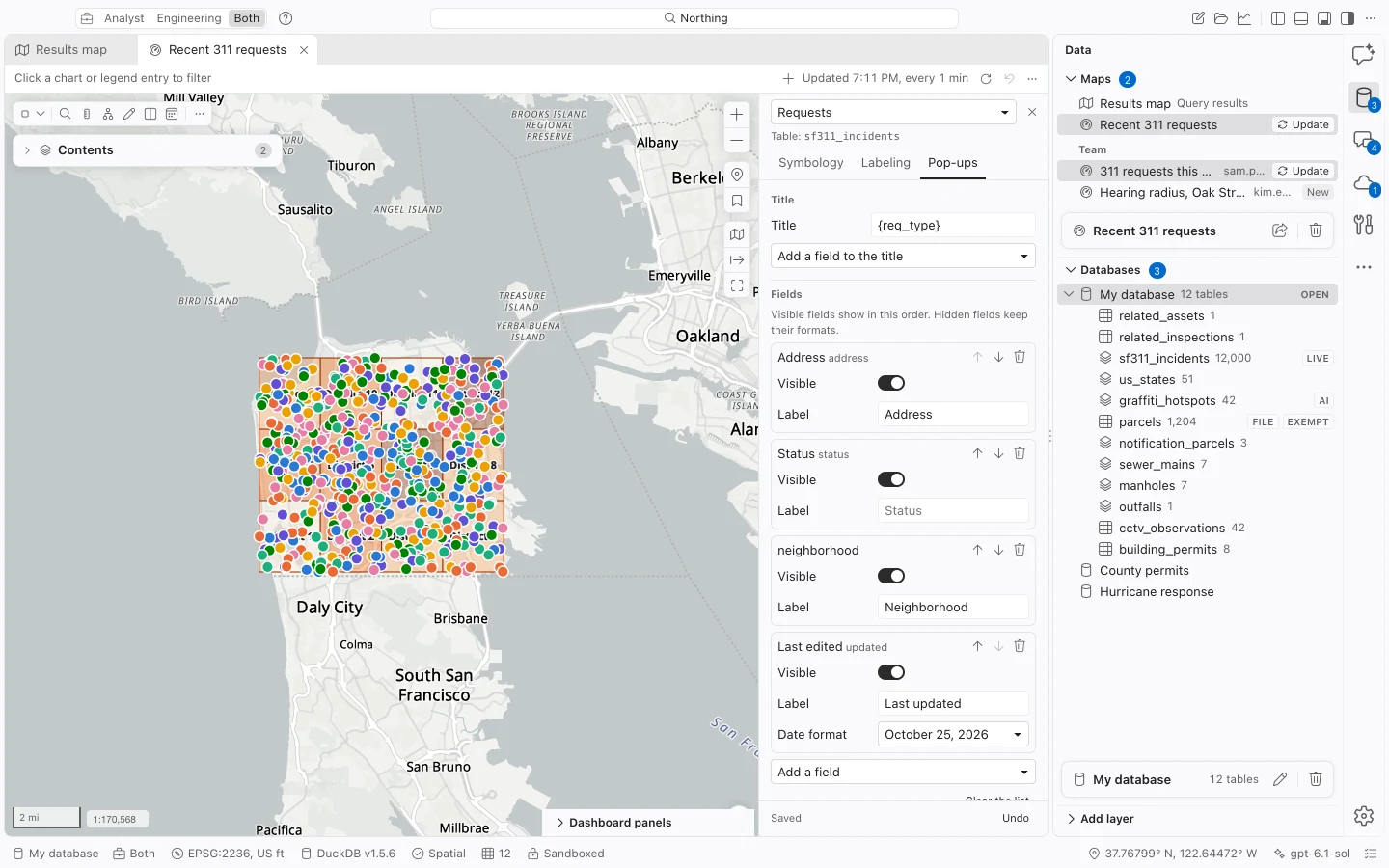Toggle Visible switch for Address field
This screenshot has height=868, width=1389.
pos(891,384)
